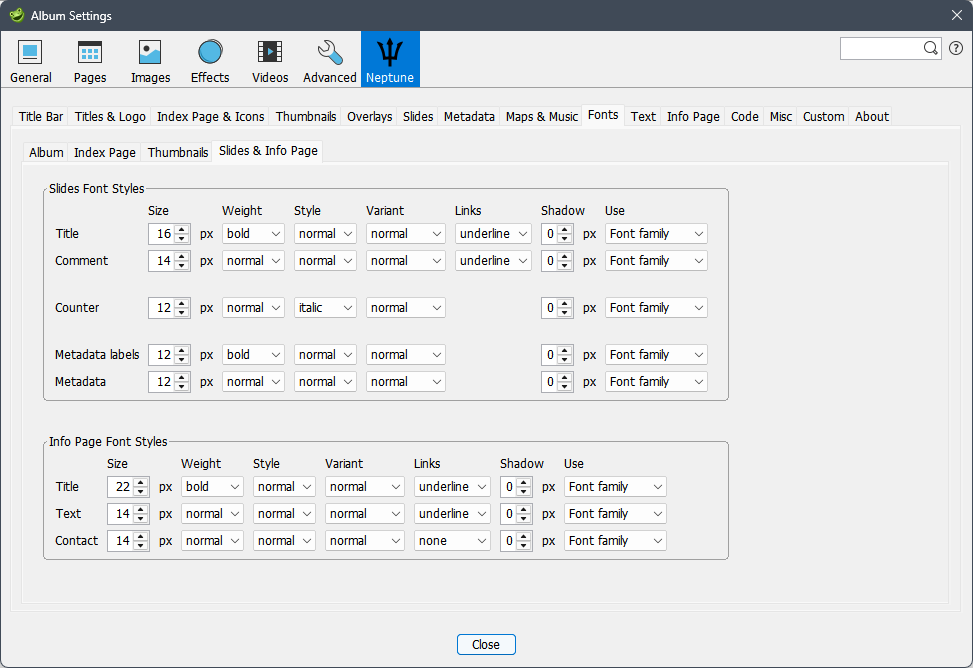Open the Effects settings section
The image size is (973, 668).
click(210, 61)
